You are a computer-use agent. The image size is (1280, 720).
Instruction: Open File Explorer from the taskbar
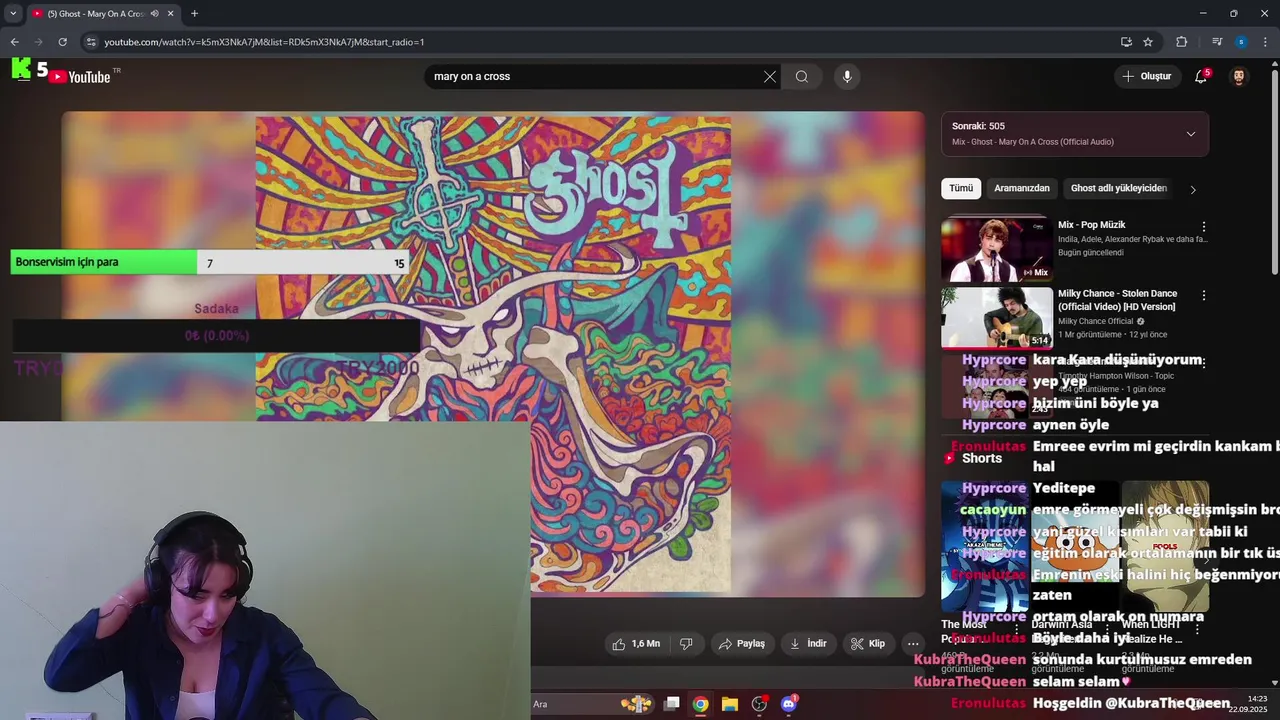(730, 704)
